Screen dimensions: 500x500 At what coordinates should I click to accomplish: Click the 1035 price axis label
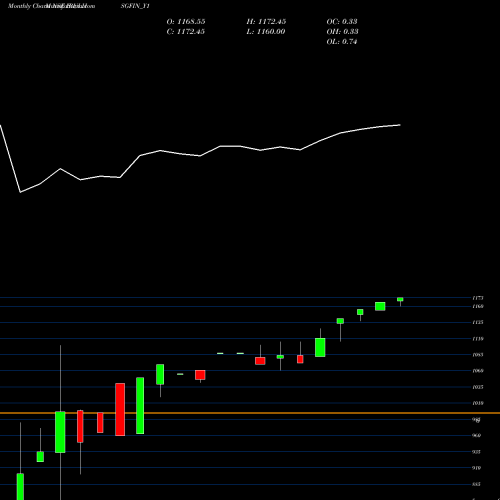click(x=478, y=387)
